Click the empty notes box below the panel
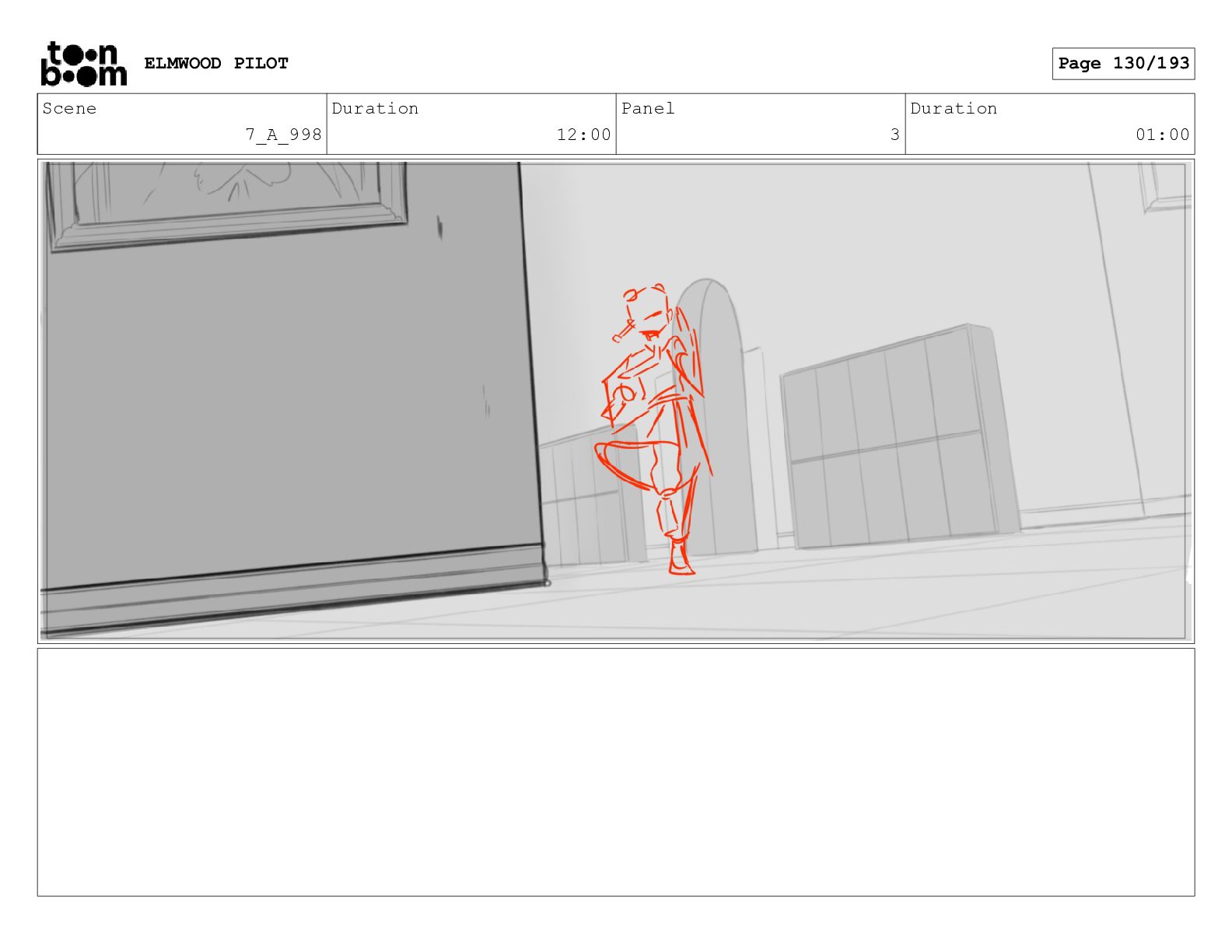Screen dimensions: 1232x952 point(616,772)
